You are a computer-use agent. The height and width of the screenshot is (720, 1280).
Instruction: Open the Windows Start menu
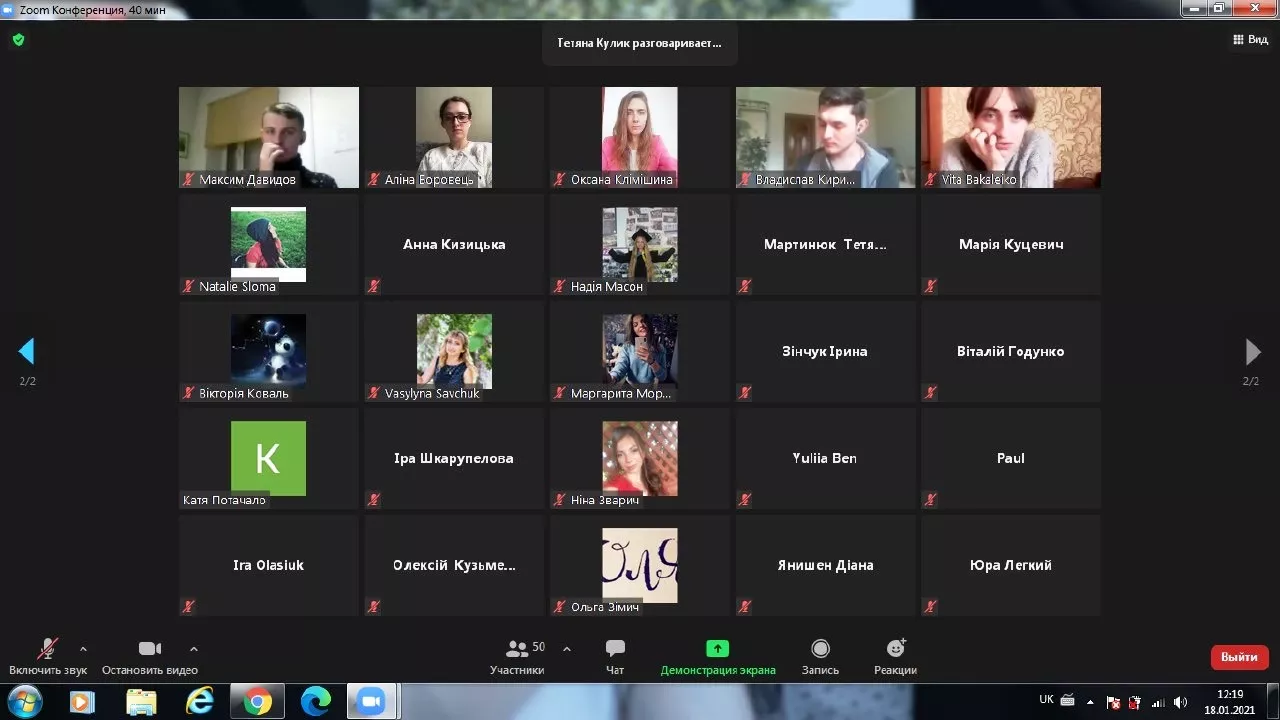(24, 702)
